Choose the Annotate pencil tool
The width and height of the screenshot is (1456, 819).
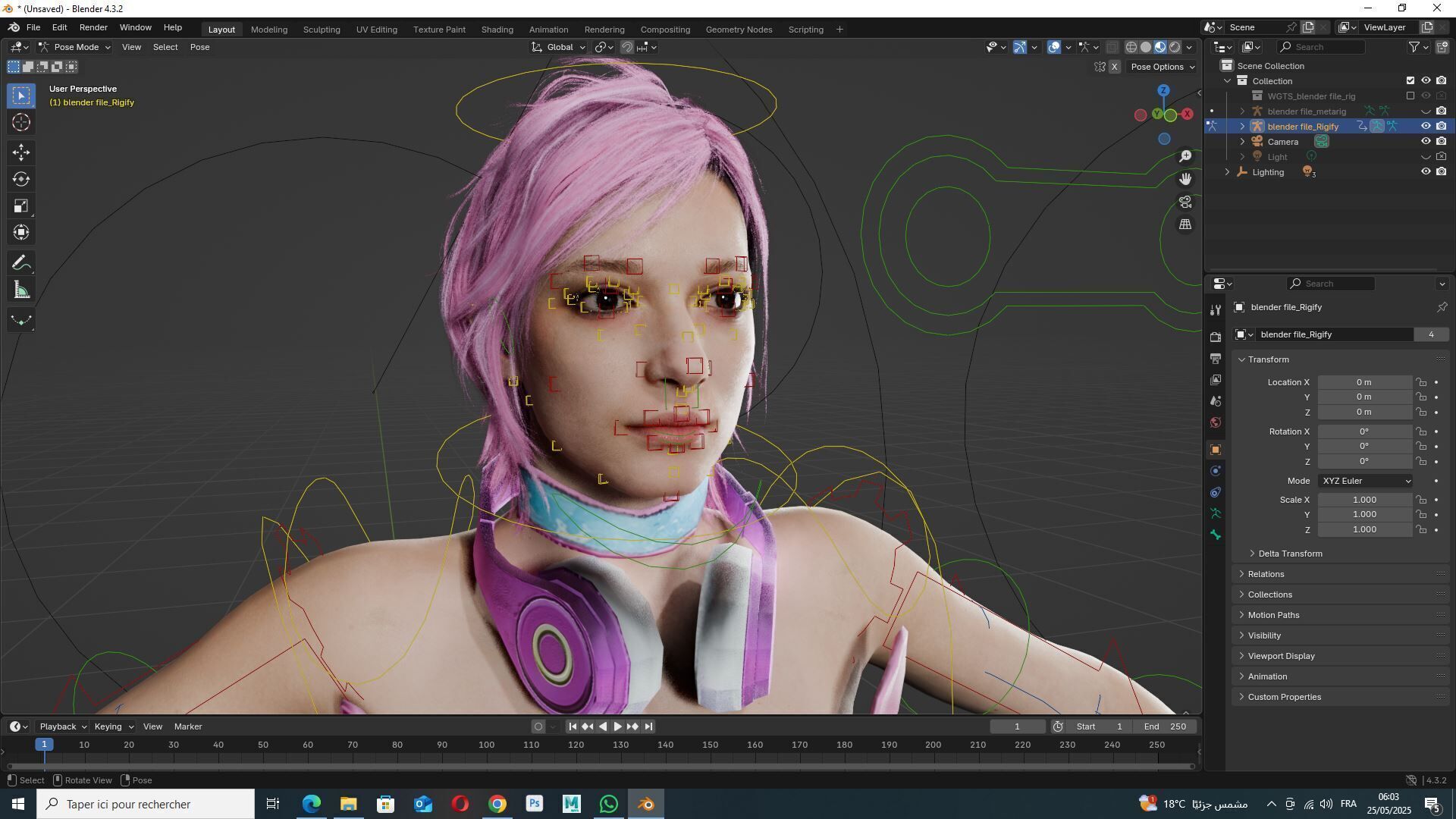pyautogui.click(x=21, y=263)
